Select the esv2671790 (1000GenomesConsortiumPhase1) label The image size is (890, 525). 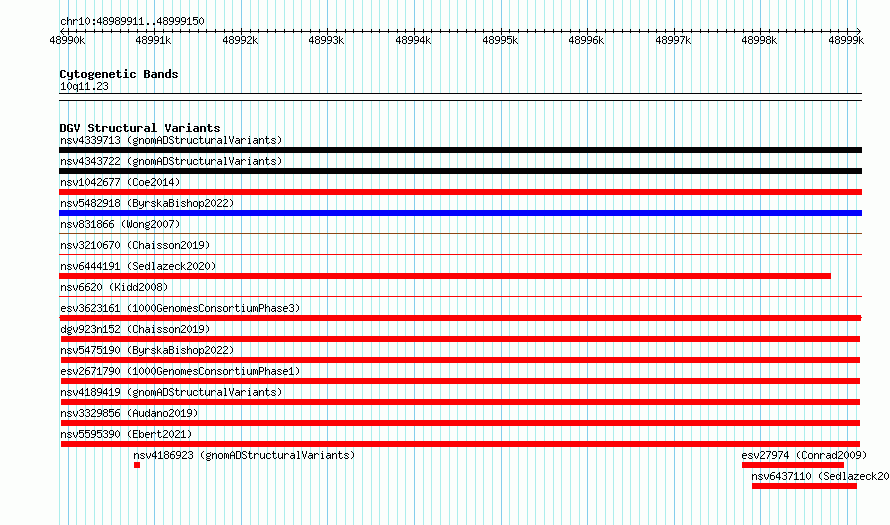coord(180,371)
